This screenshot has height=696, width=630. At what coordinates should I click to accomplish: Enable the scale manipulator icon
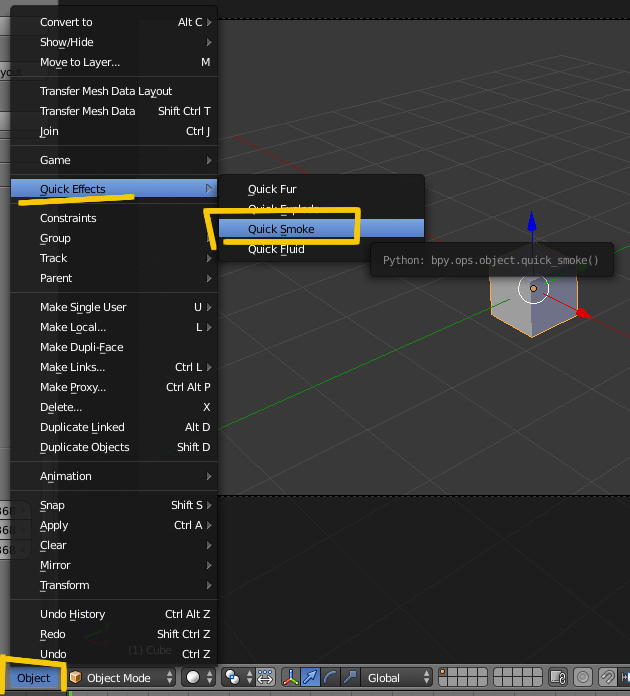point(350,677)
